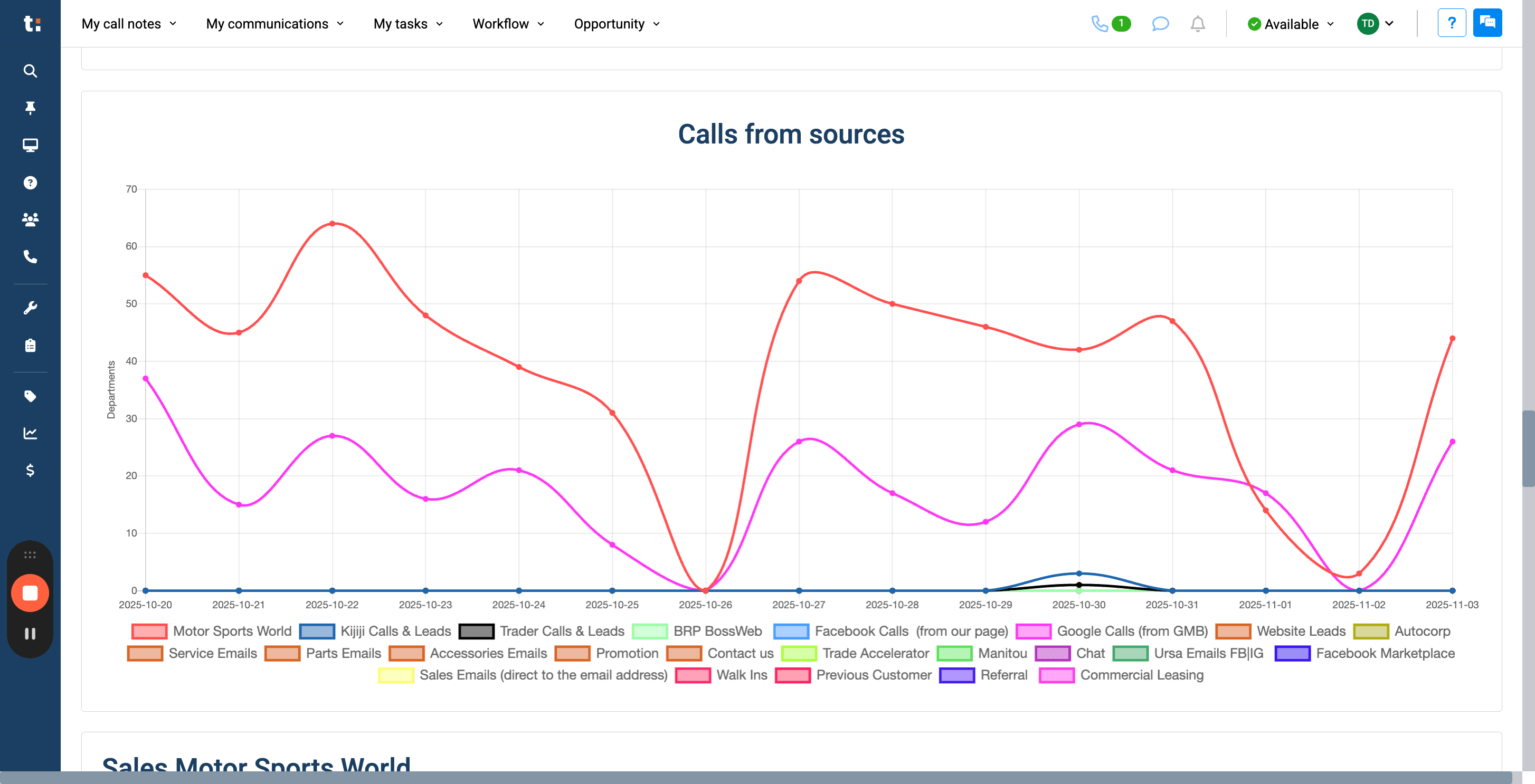Click the phone calls icon with badge 1
The image size is (1535, 784).
1110,24
